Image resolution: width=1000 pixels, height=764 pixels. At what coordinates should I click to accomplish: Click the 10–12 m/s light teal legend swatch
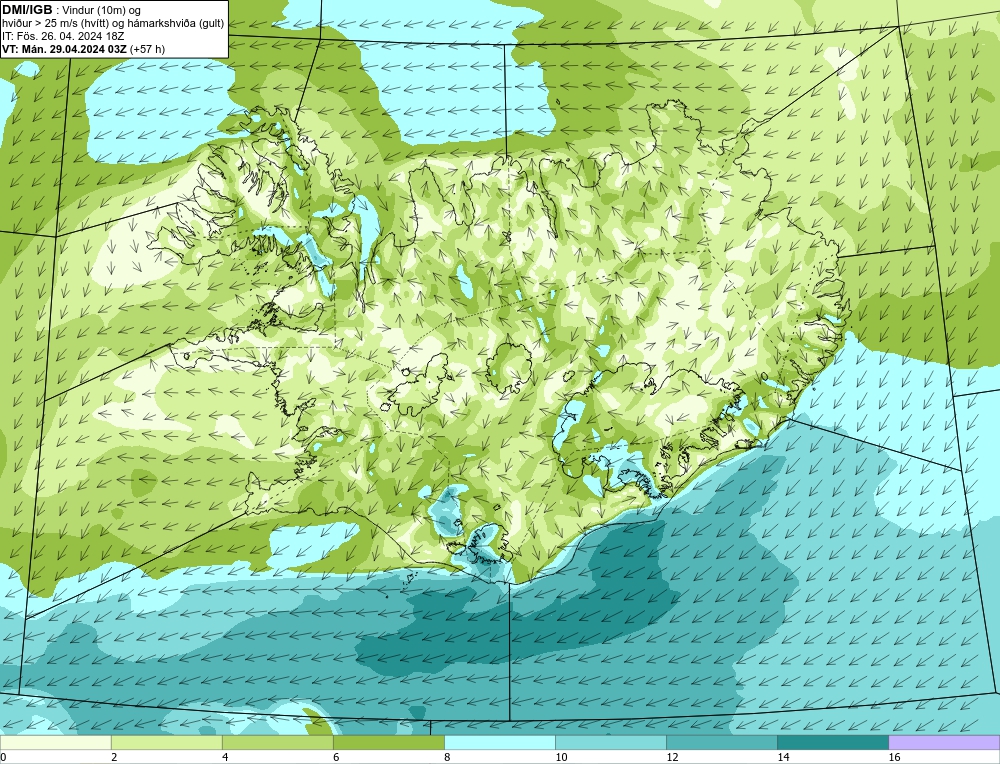pyautogui.click(x=610, y=742)
